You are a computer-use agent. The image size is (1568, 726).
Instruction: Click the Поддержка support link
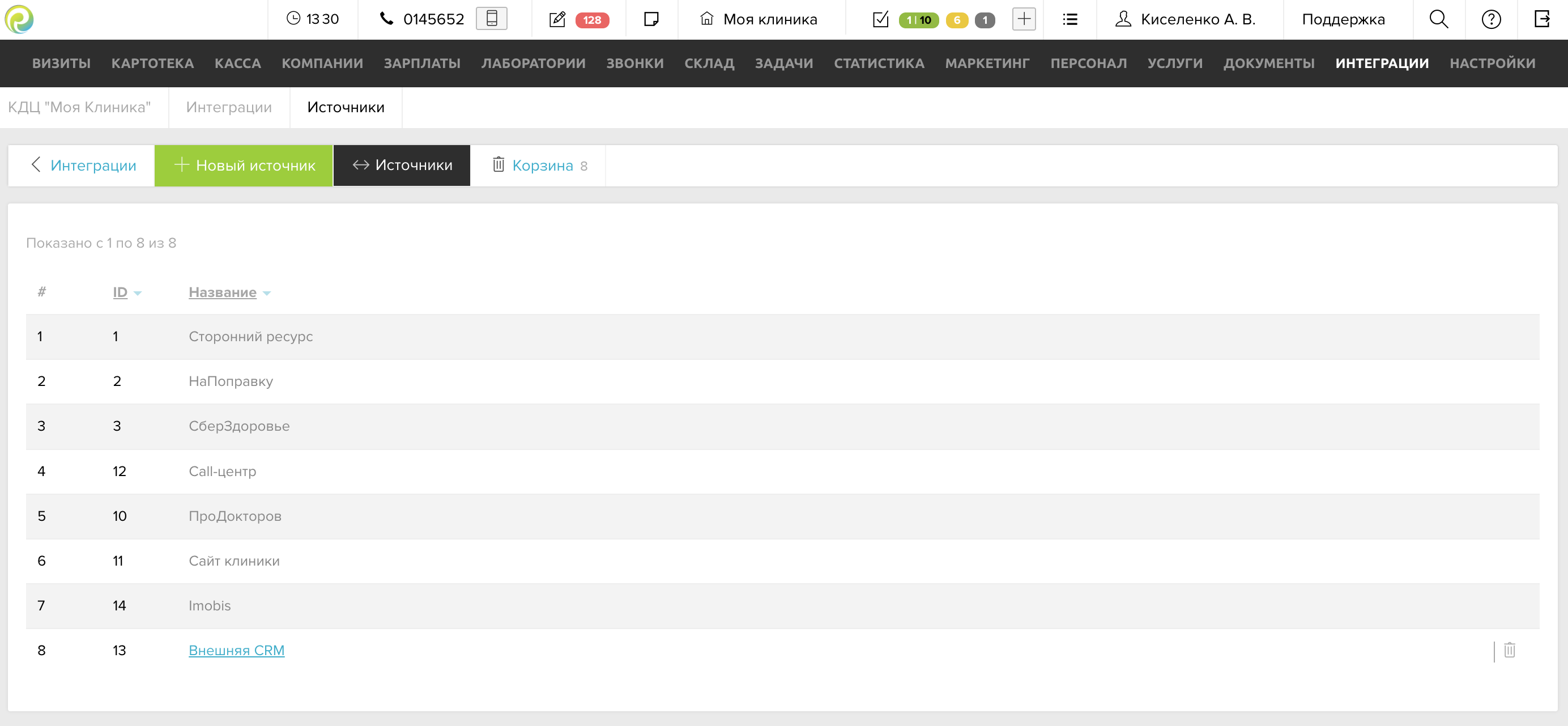1343,19
